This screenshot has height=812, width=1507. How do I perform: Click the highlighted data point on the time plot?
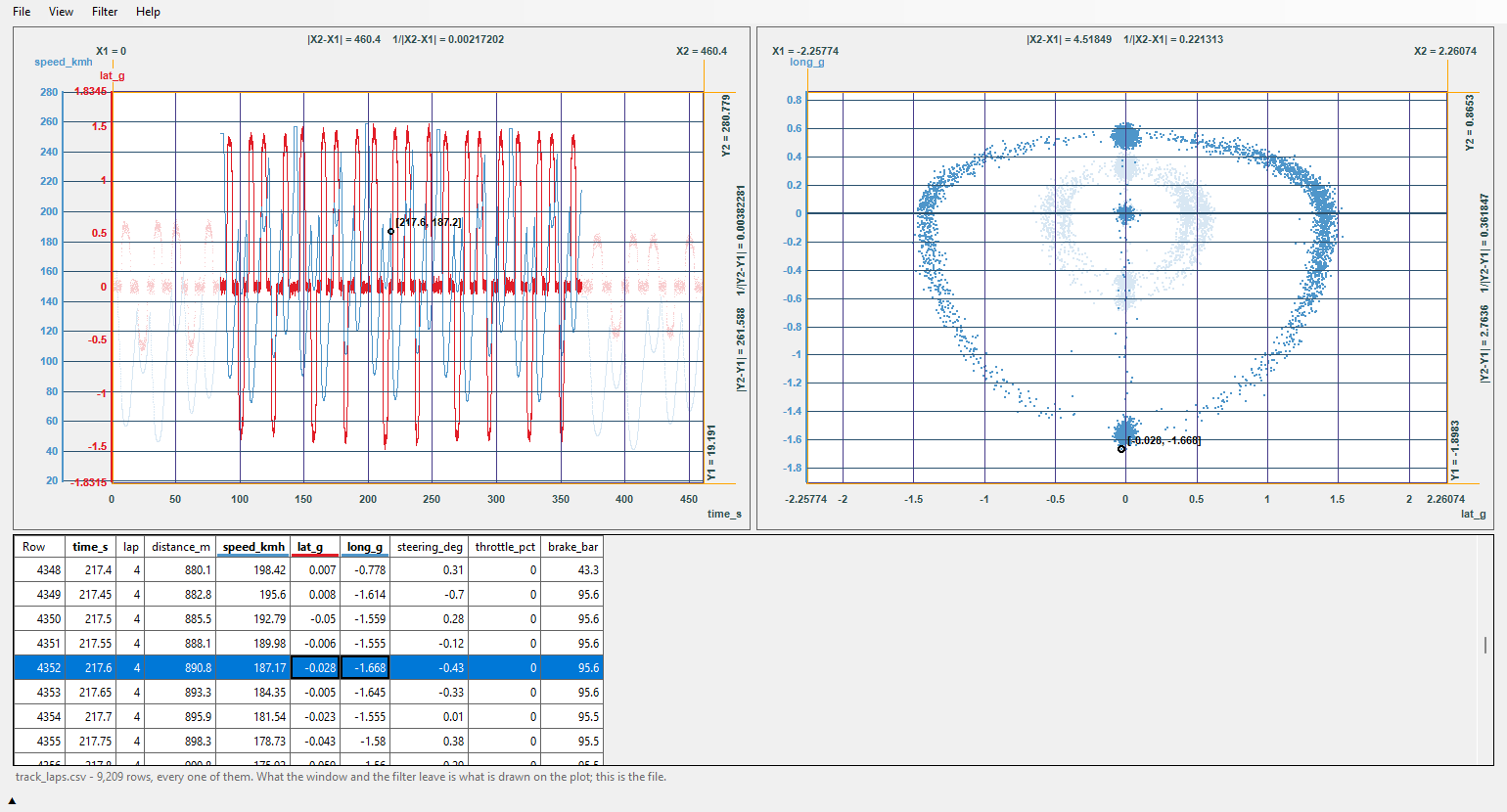(390, 232)
